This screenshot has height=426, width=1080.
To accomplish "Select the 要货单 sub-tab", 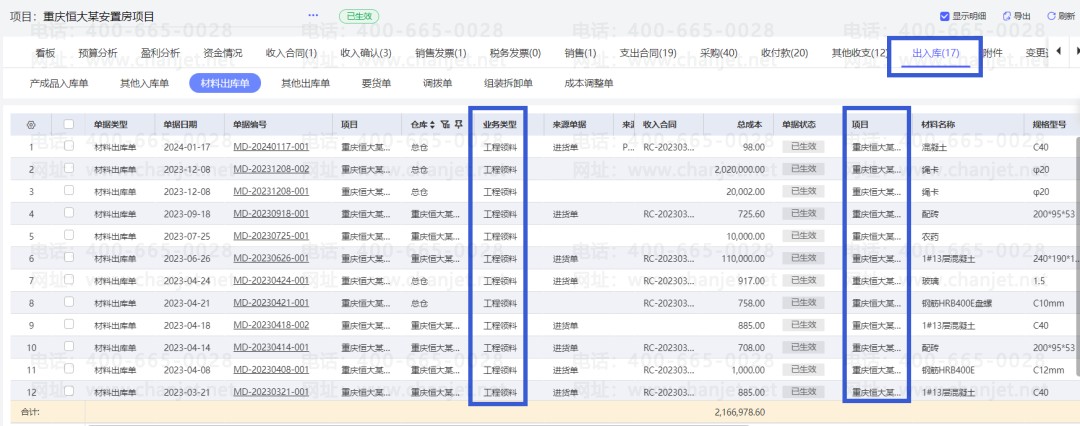I will 376,83.
